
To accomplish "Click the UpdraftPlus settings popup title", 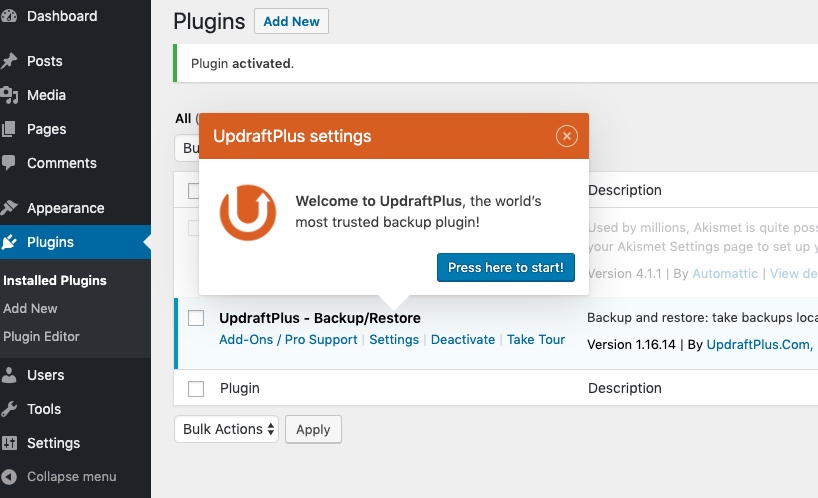I will click(292, 136).
